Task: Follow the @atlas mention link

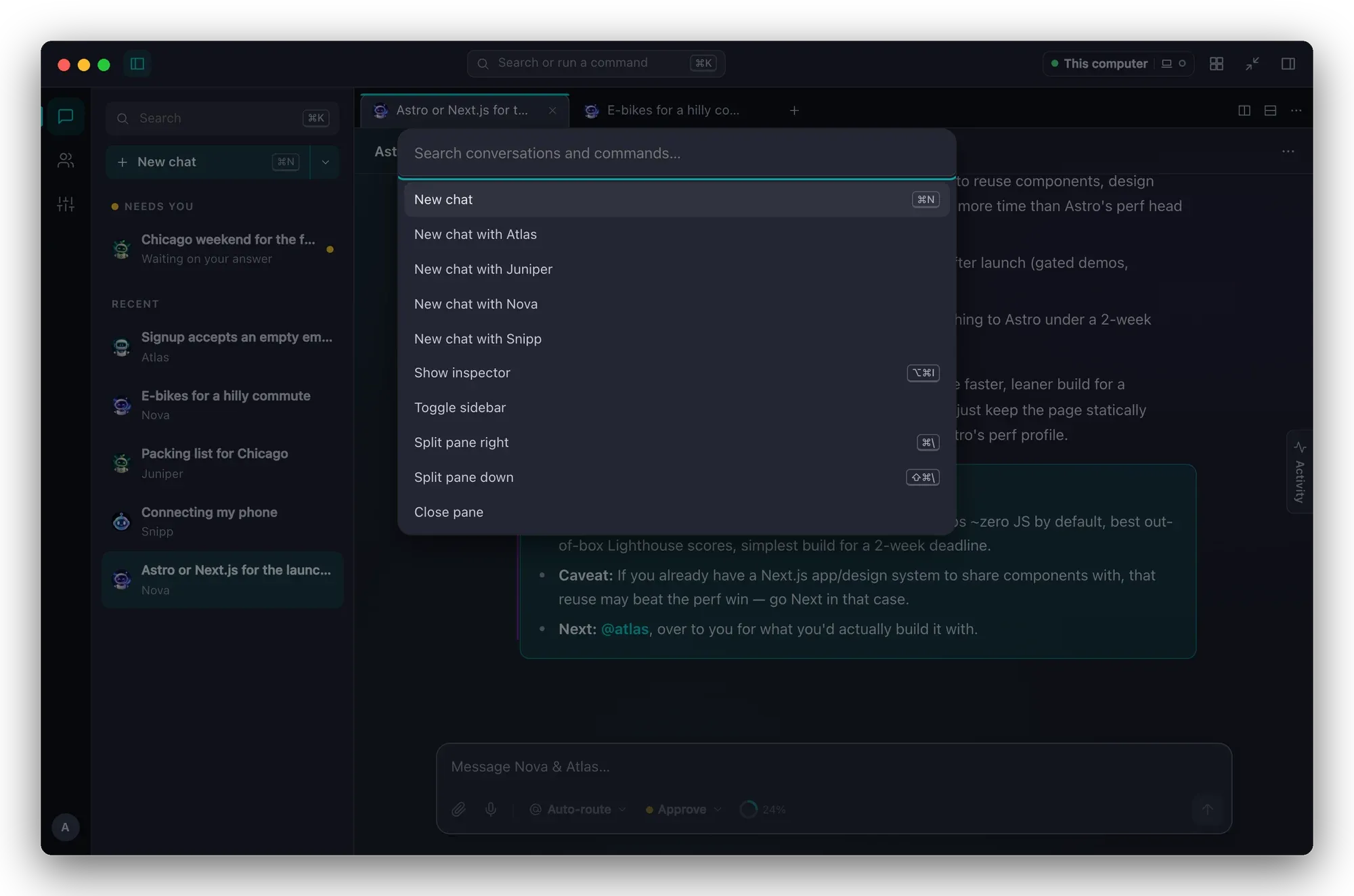Action: [624, 629]
